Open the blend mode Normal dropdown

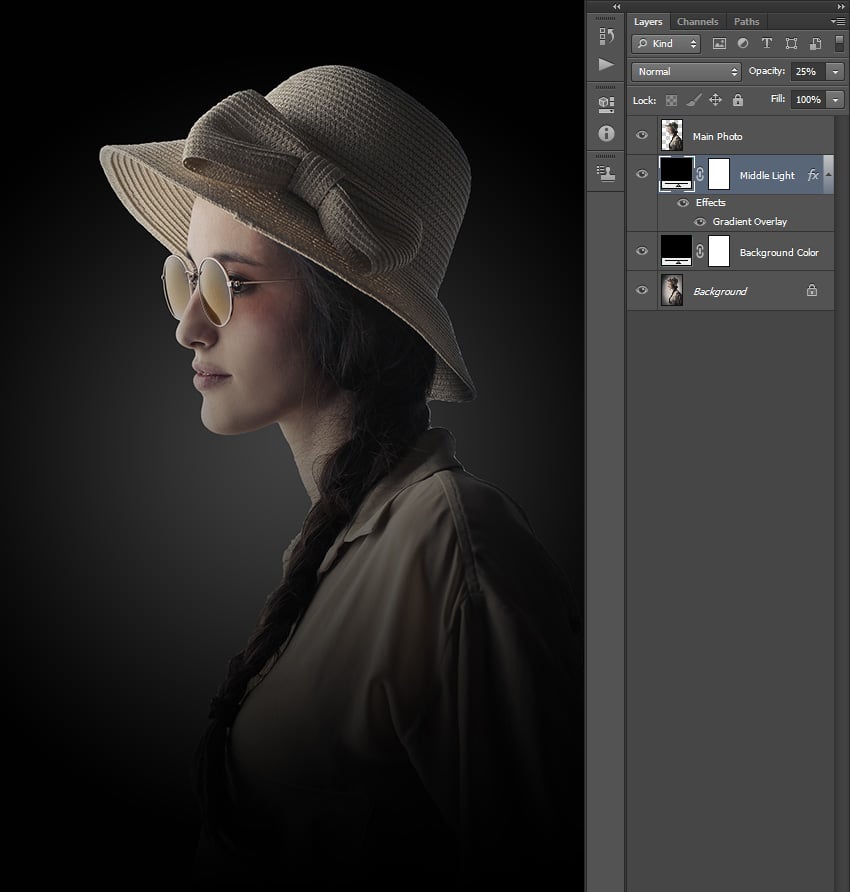click(x=686, y=72)
